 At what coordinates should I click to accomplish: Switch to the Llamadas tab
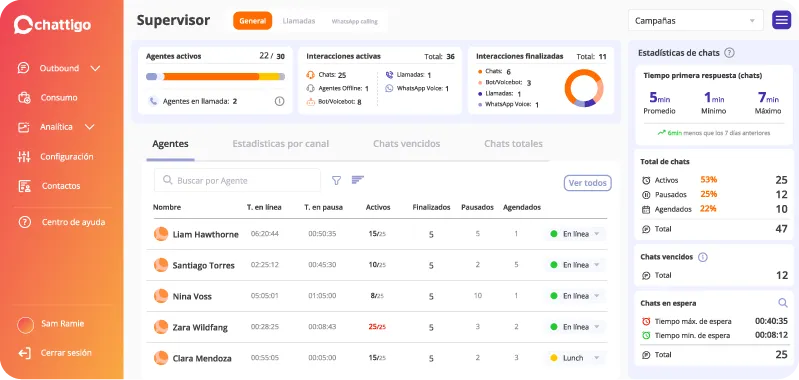[x=299, y=21]
